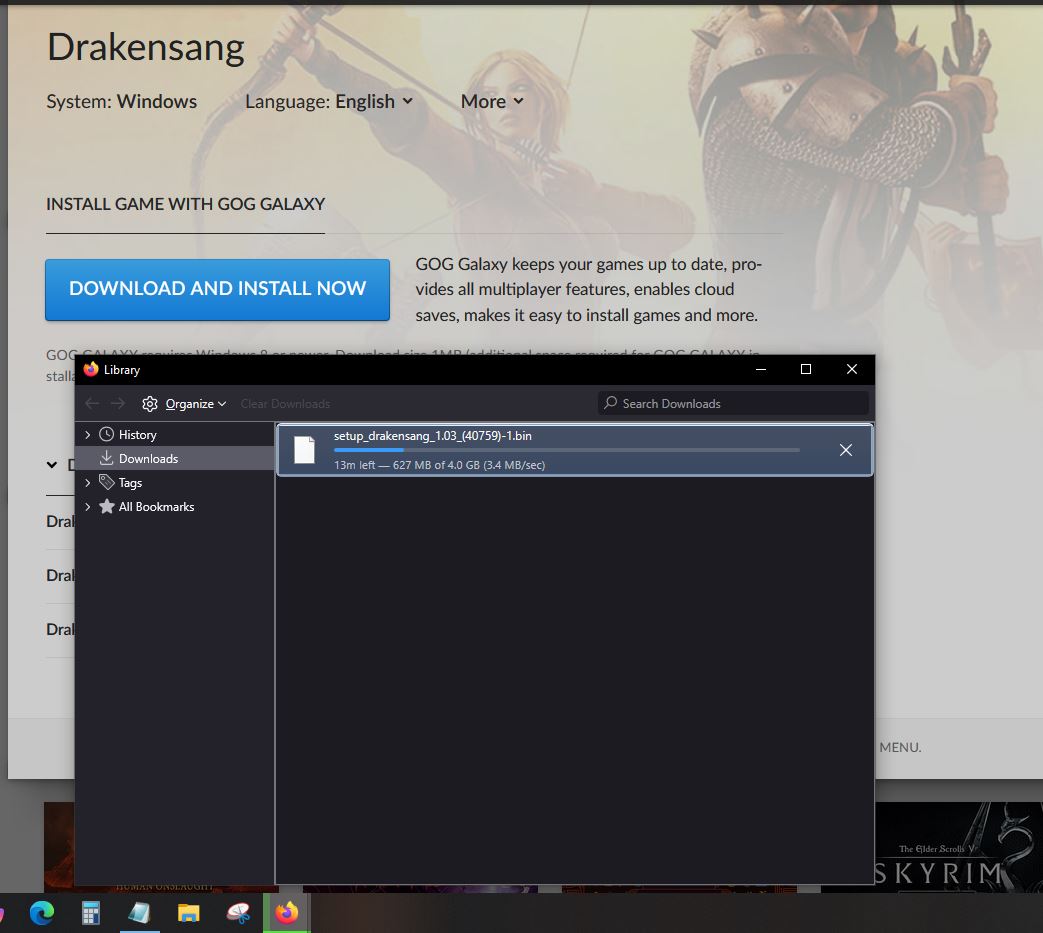Maximize the Library window
1043x933 pixels.
(806, 369)
